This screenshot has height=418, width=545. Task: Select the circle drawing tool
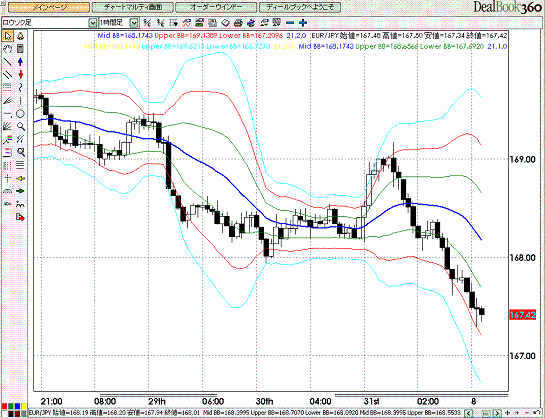click(x=21, y=114)
